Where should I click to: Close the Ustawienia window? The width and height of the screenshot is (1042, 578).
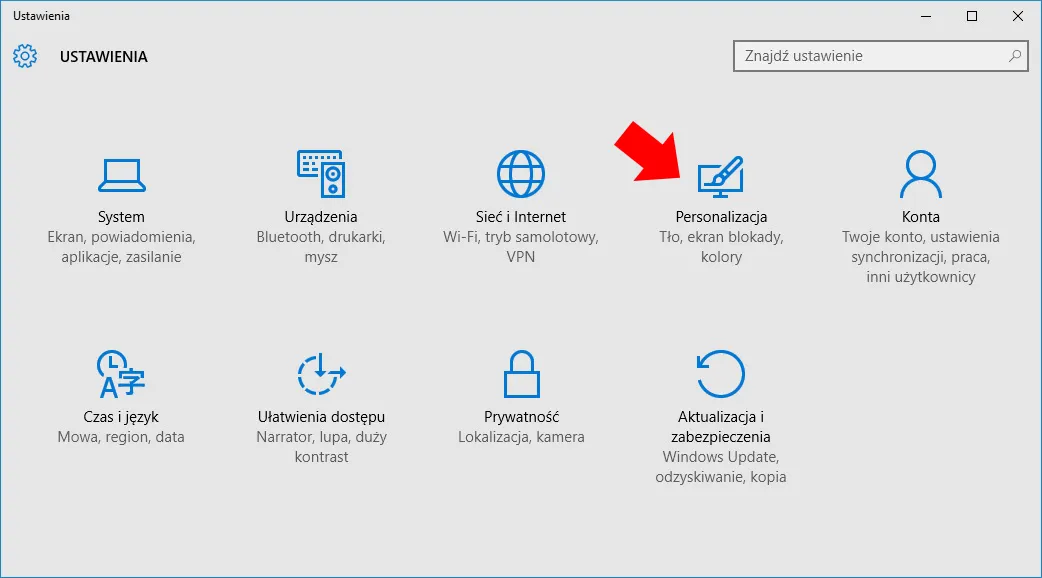click(x=1017, y=16)
